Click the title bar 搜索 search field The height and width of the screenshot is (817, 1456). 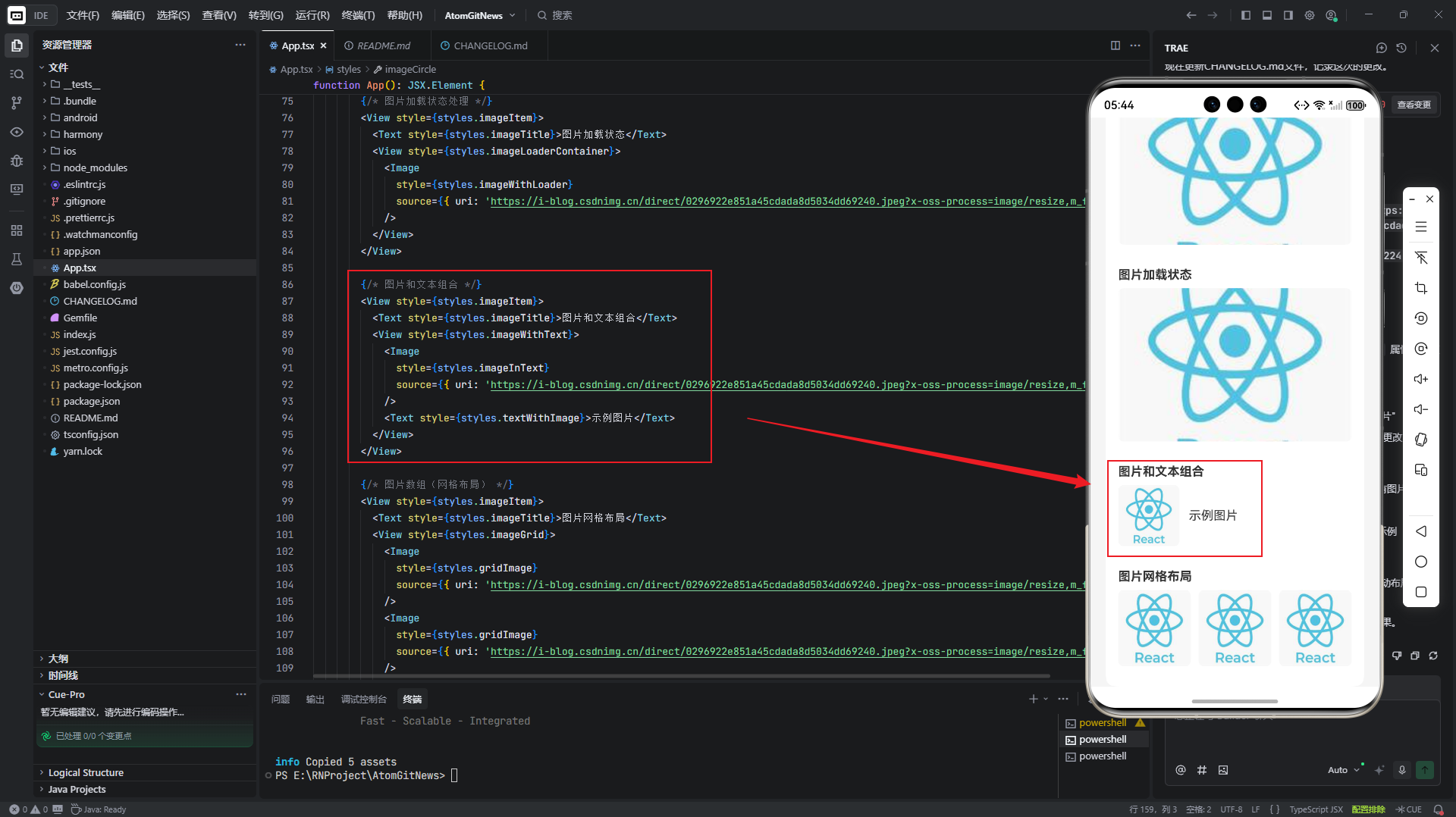click(x=554, y=15)
